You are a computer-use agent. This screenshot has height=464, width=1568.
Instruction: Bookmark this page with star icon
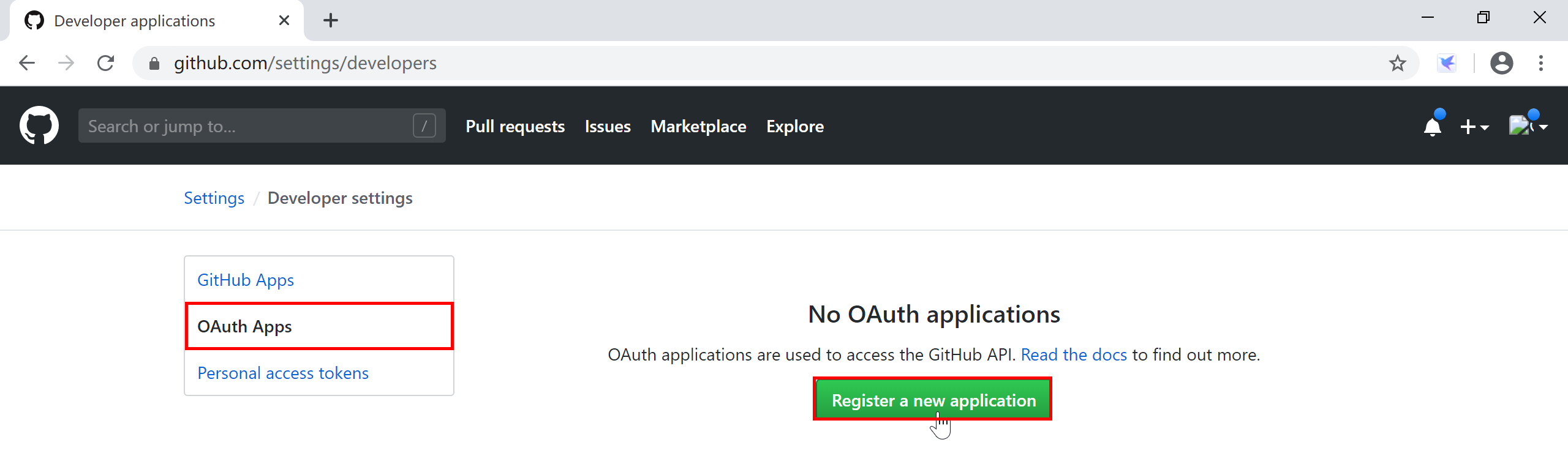(1397, 63)
